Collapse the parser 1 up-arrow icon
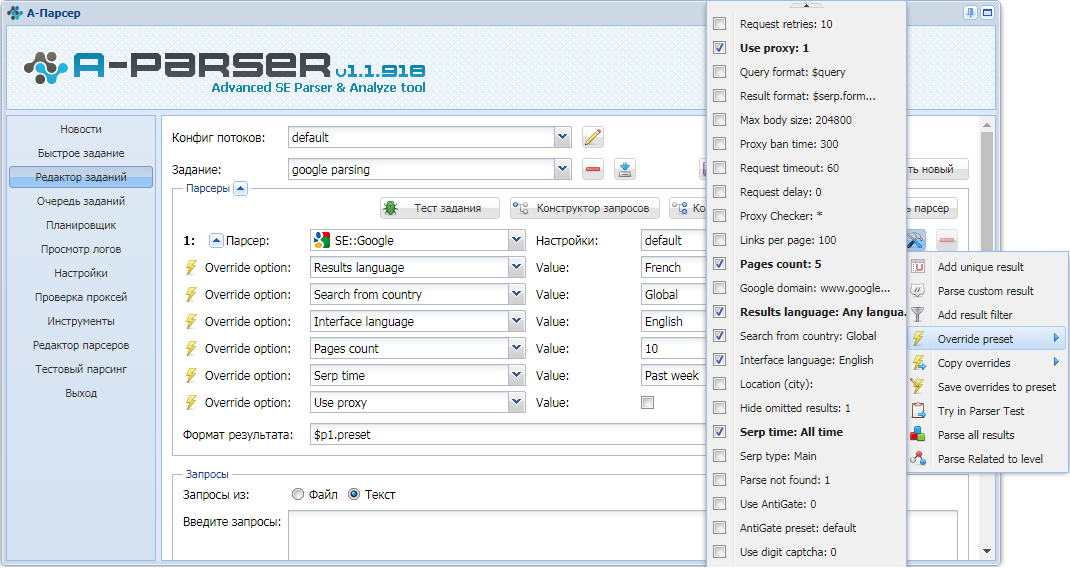 pos(216,240)
